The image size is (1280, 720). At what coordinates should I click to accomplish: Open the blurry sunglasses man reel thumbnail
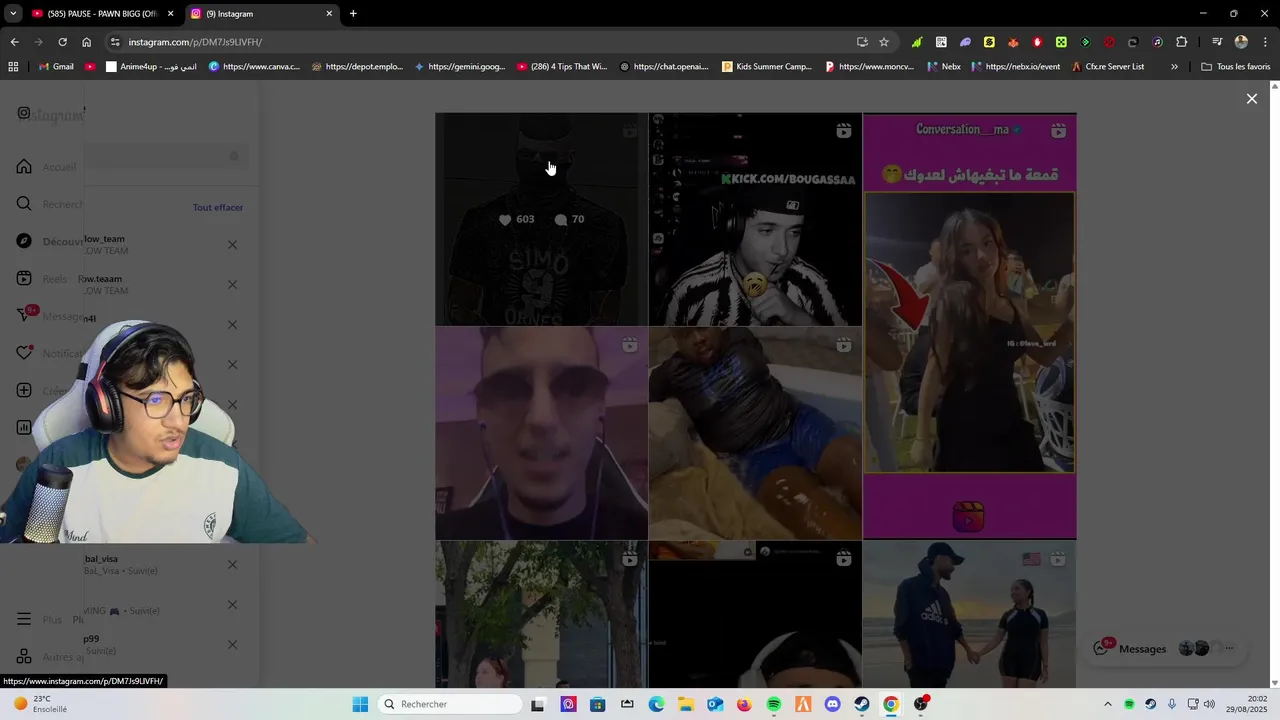(x=541, y=434)
